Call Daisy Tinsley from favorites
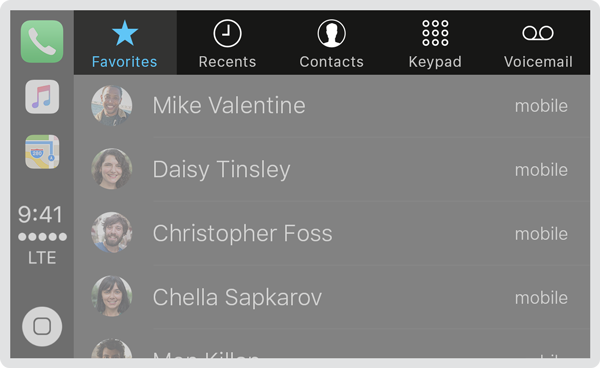Viewport: 600px width, 368px height. (332, 169)
